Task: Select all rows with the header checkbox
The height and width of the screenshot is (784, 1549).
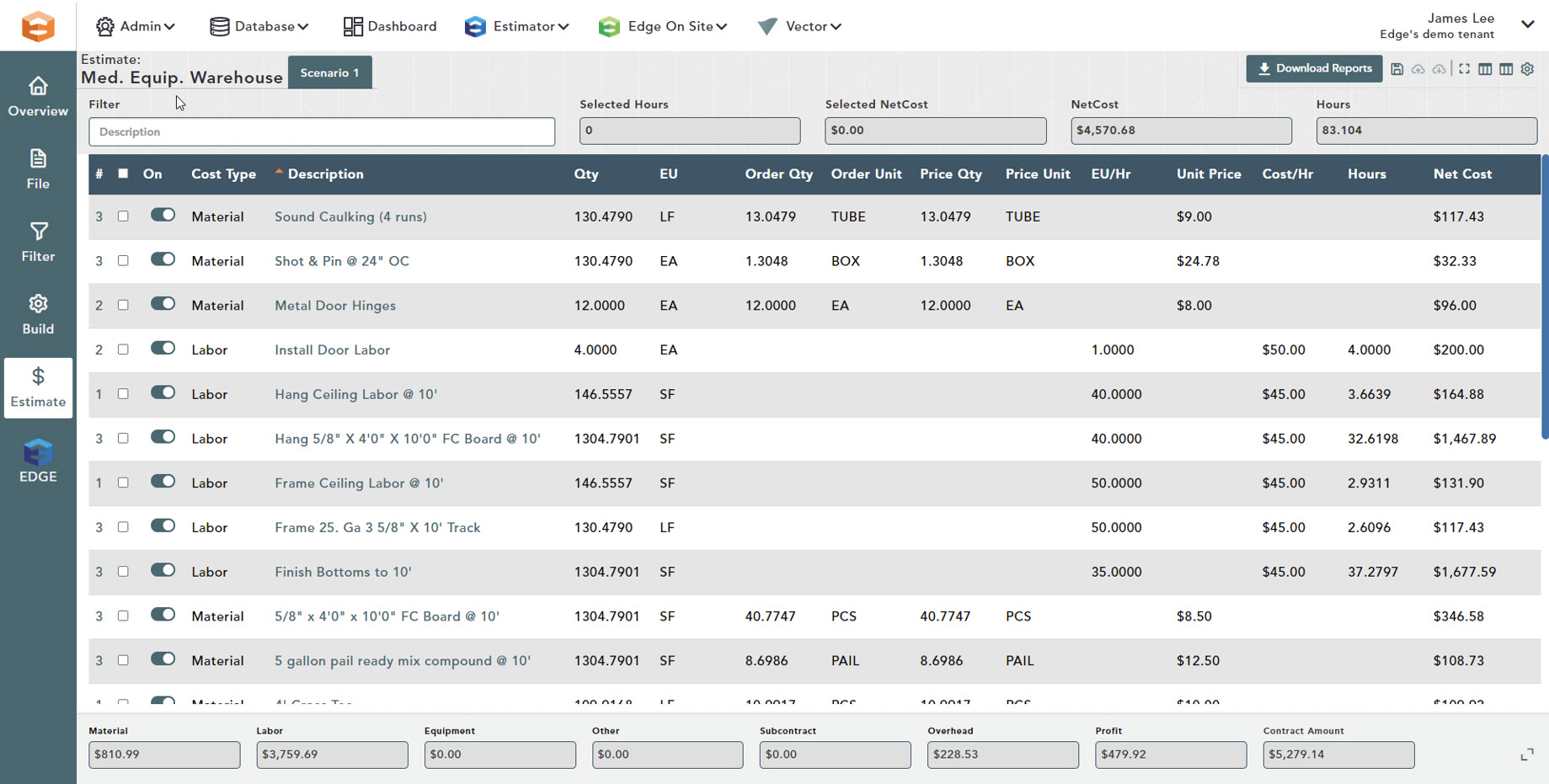Action: [x=123, y=173]
